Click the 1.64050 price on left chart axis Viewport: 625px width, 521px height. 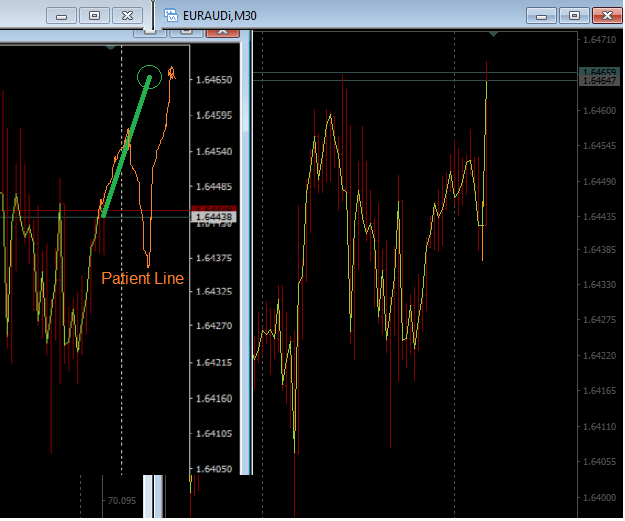(x=214, y=469)
